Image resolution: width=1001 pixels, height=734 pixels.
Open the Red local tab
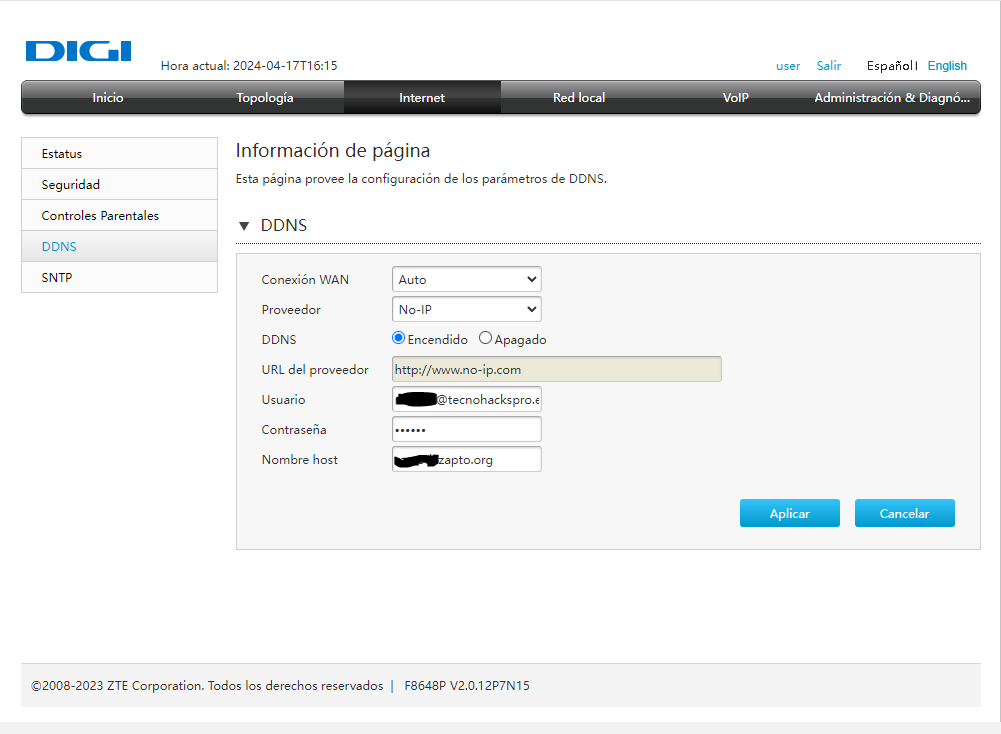tap(579, 98)
